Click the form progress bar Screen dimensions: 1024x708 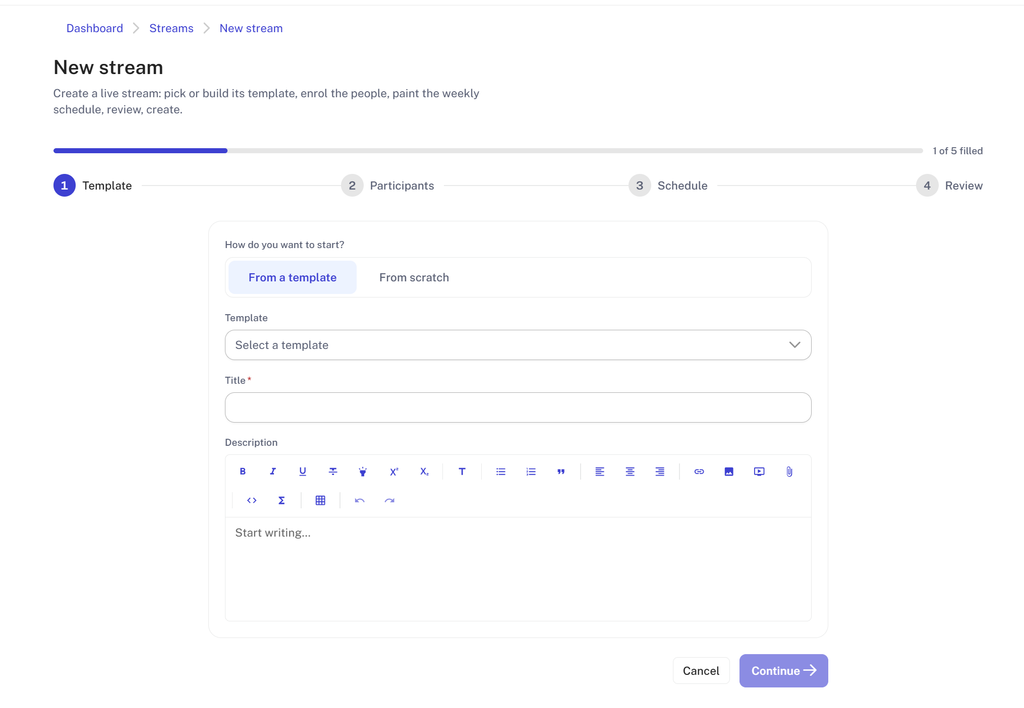pyautogui.click(x=488, y=151)
